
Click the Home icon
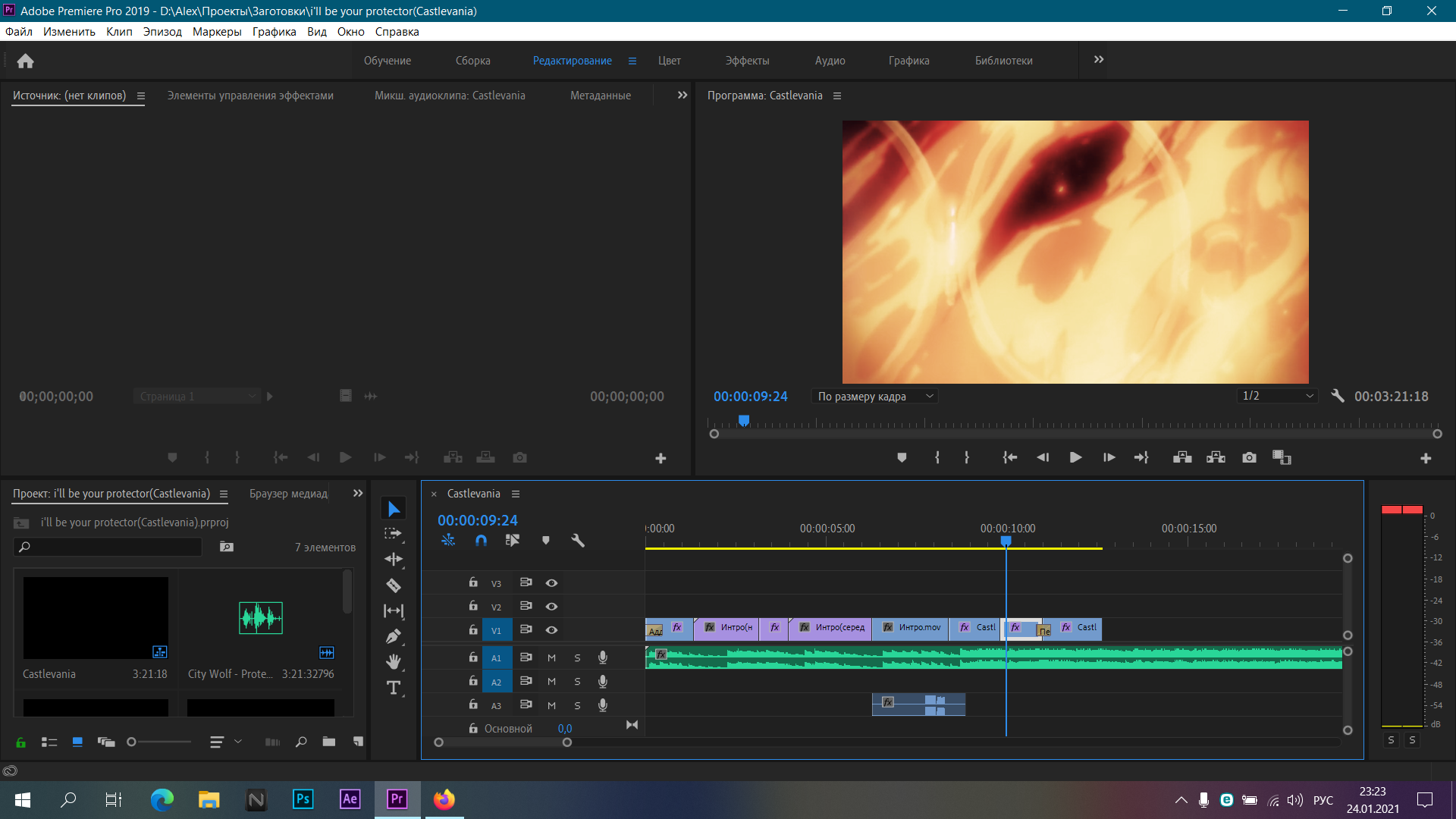(x=25, y=61)
